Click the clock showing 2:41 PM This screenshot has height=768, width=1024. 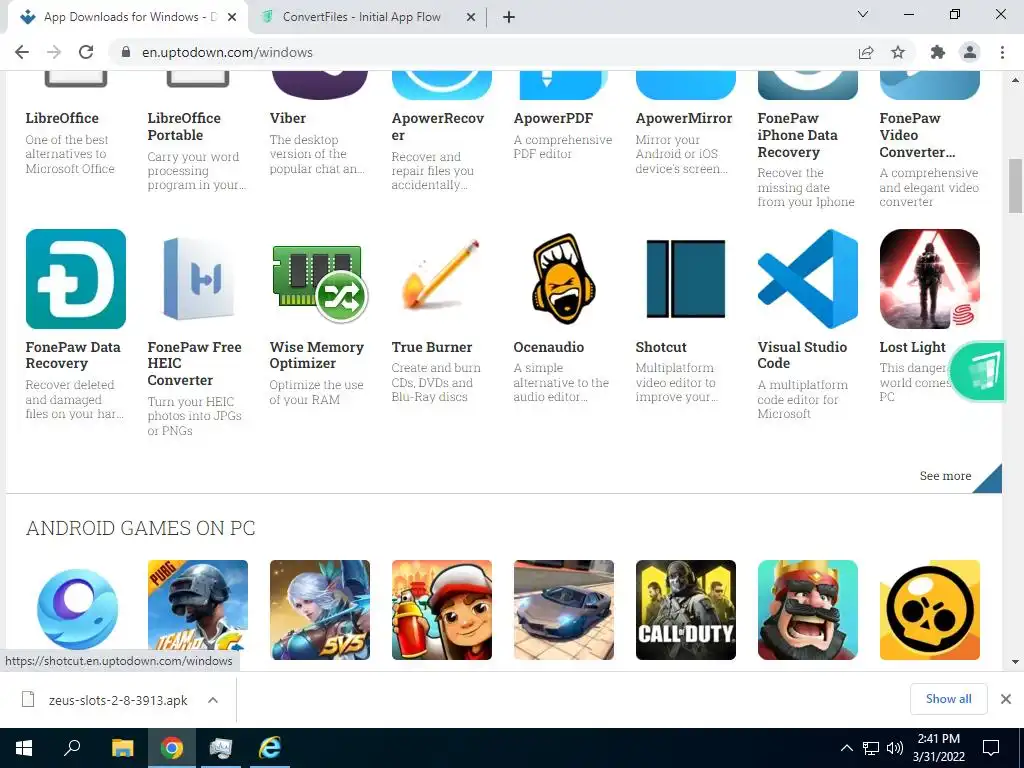938,739
